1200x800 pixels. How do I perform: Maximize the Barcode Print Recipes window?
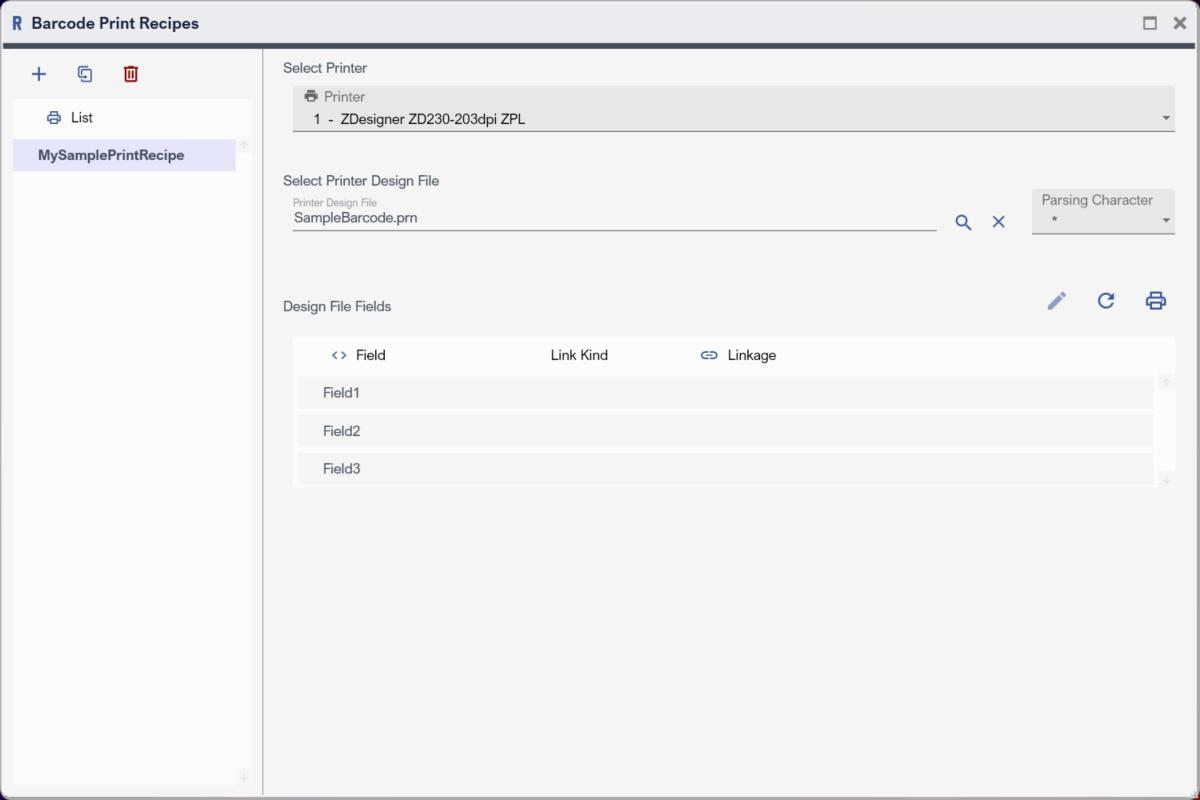pos(1150,23)
